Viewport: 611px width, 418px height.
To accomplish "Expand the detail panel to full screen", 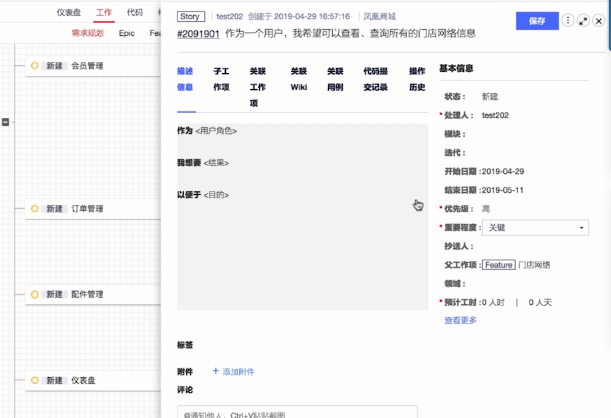I will click(x=583, y=21).
